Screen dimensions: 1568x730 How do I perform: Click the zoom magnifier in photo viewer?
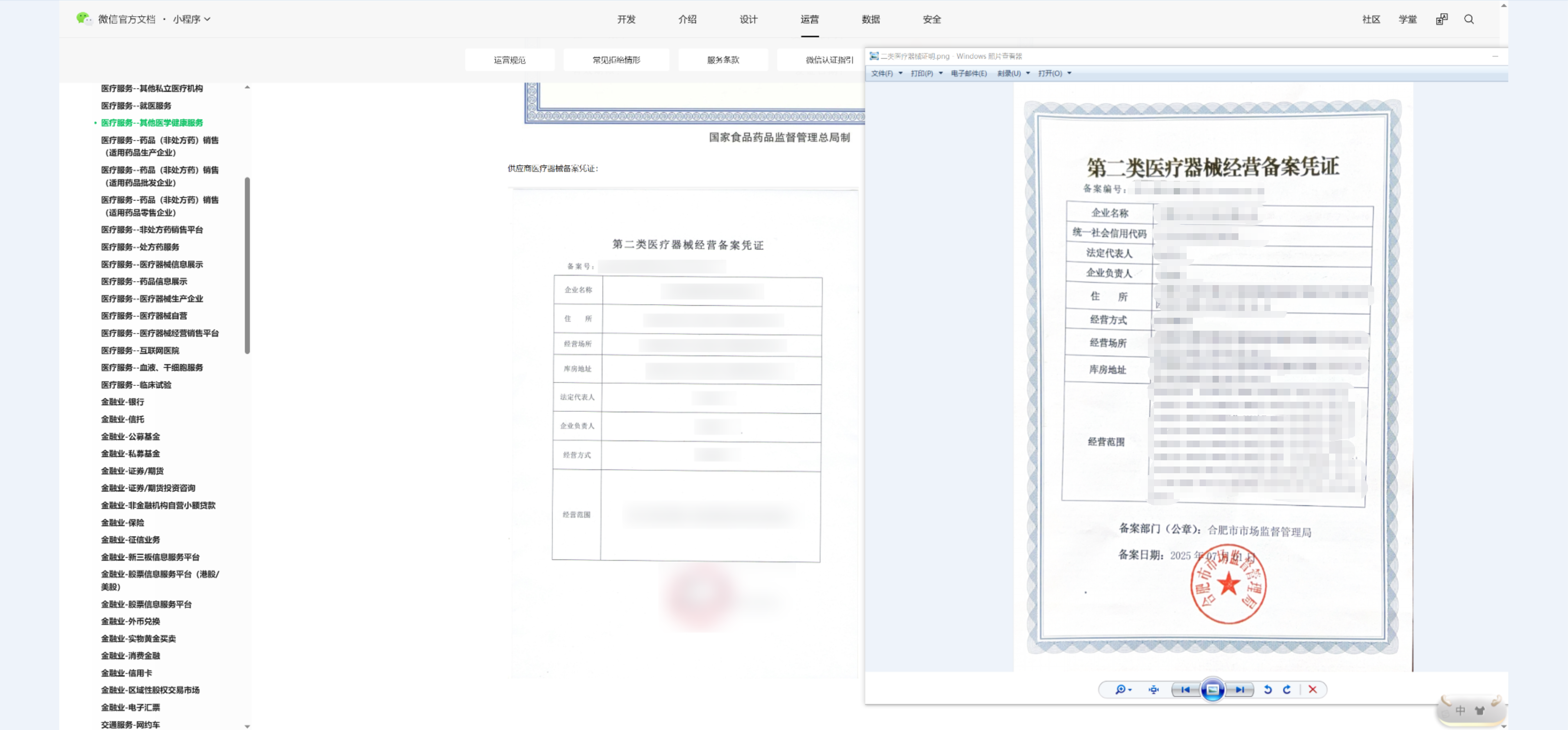[x=1120, y=689]
